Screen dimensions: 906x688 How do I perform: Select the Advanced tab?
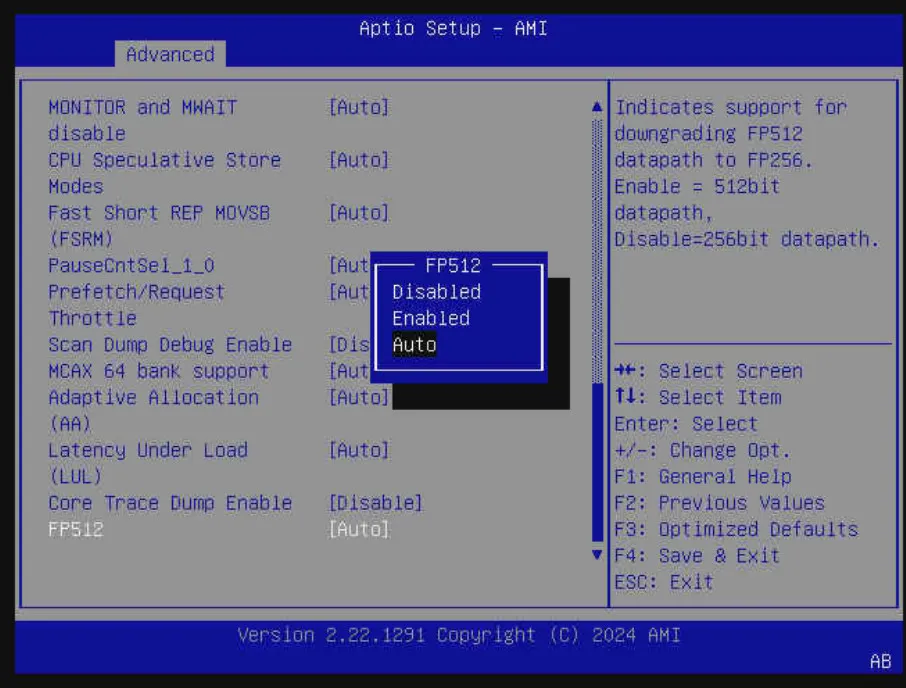click(x=170, y=55)
